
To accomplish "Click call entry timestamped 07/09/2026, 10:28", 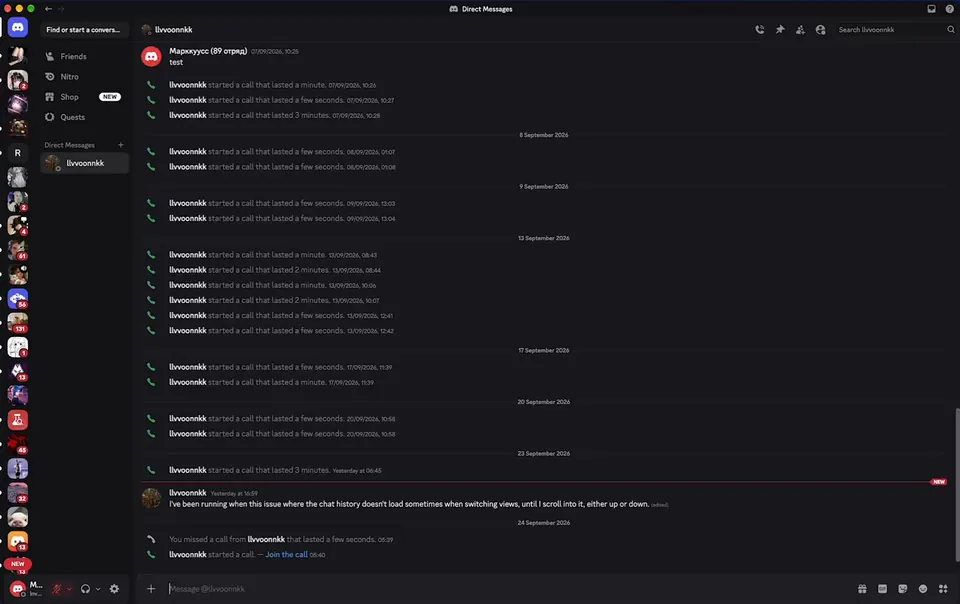I will 274,115.
